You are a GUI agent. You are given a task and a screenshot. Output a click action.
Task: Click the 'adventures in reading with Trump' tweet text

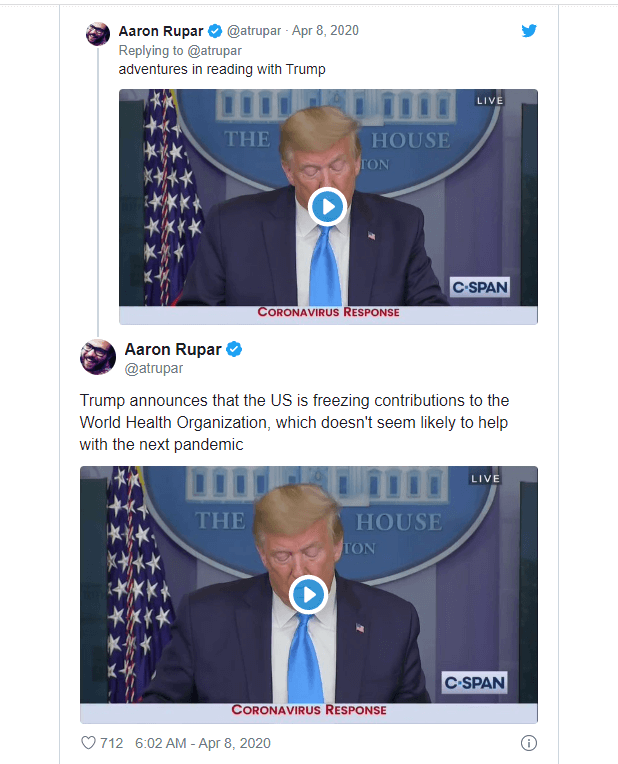222,70
